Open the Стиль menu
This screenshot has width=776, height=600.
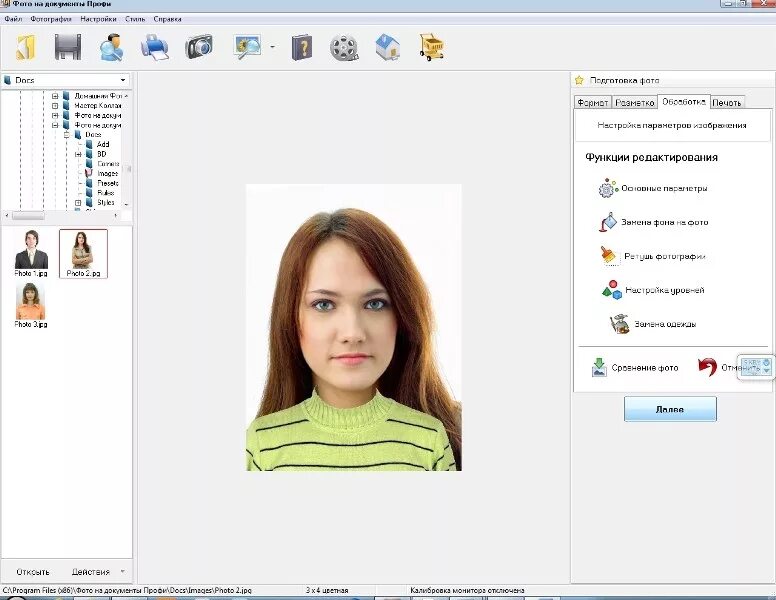coord(135,19)
